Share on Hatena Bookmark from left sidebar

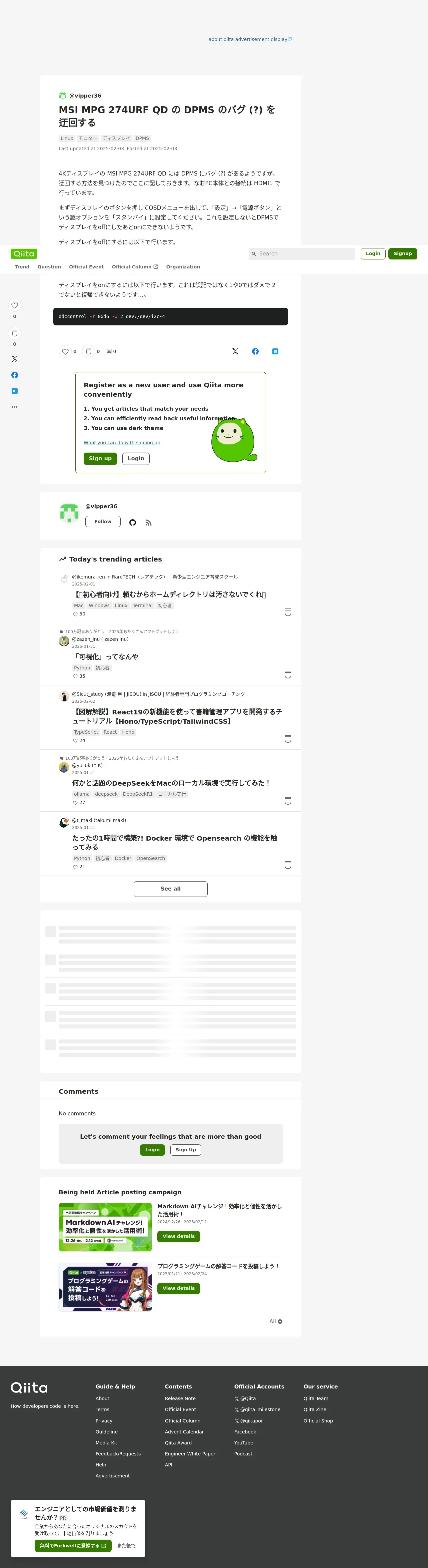click(x=15, y=391)
